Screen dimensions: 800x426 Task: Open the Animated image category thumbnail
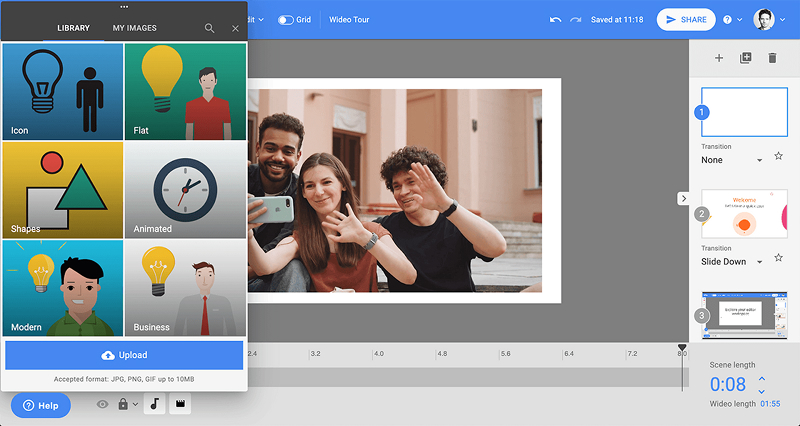click(185, 189)
